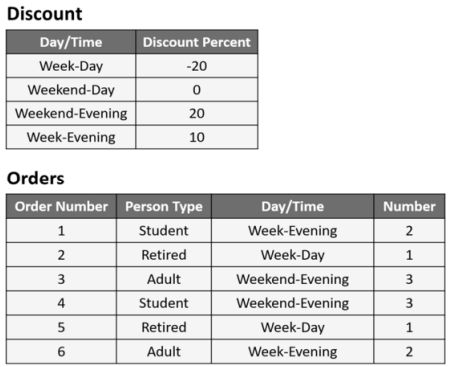Click the Orders table title

pos(36,178)
